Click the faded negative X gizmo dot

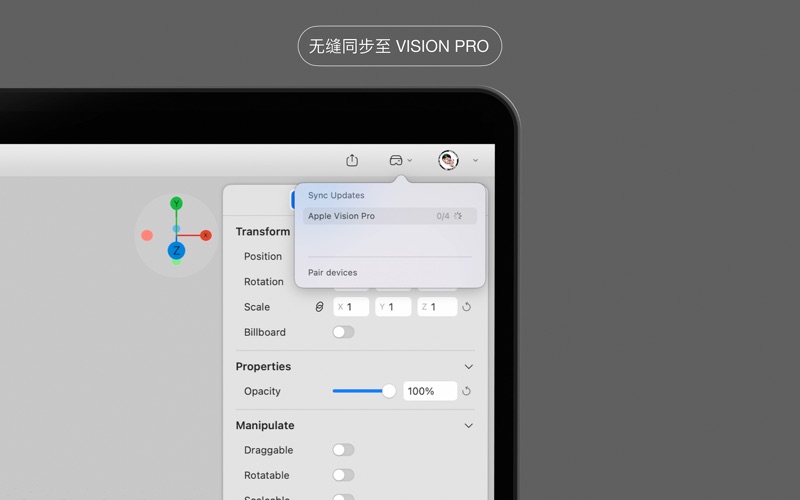[147, 235]
